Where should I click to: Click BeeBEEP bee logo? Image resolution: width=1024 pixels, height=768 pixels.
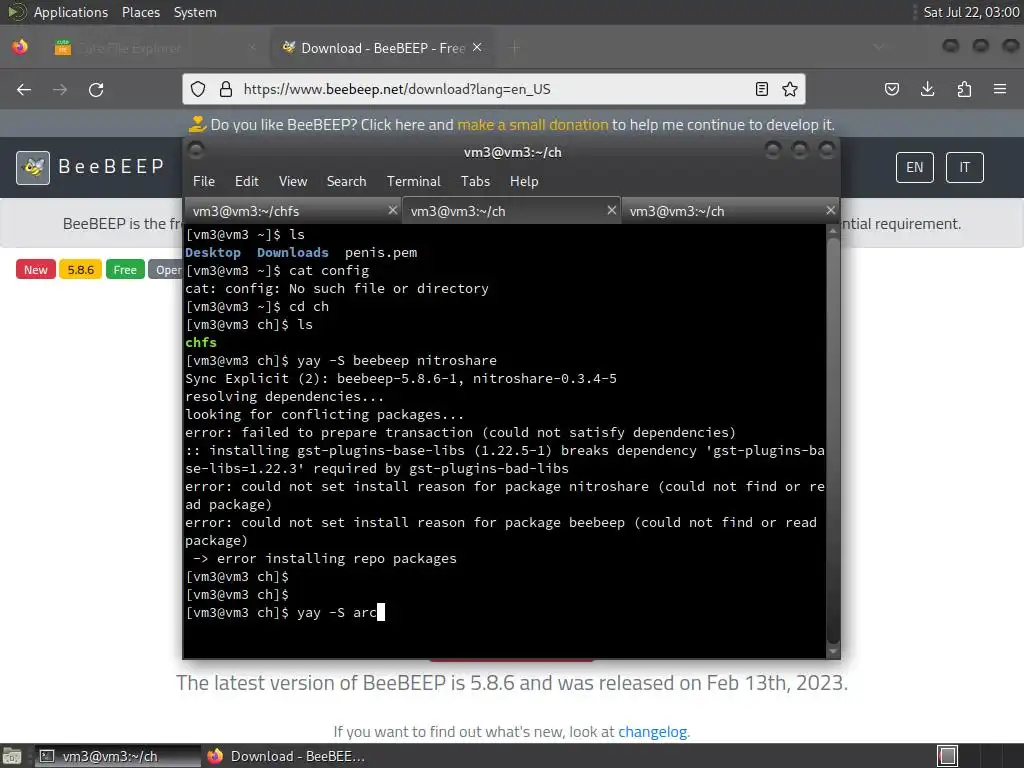coord(33,168)
